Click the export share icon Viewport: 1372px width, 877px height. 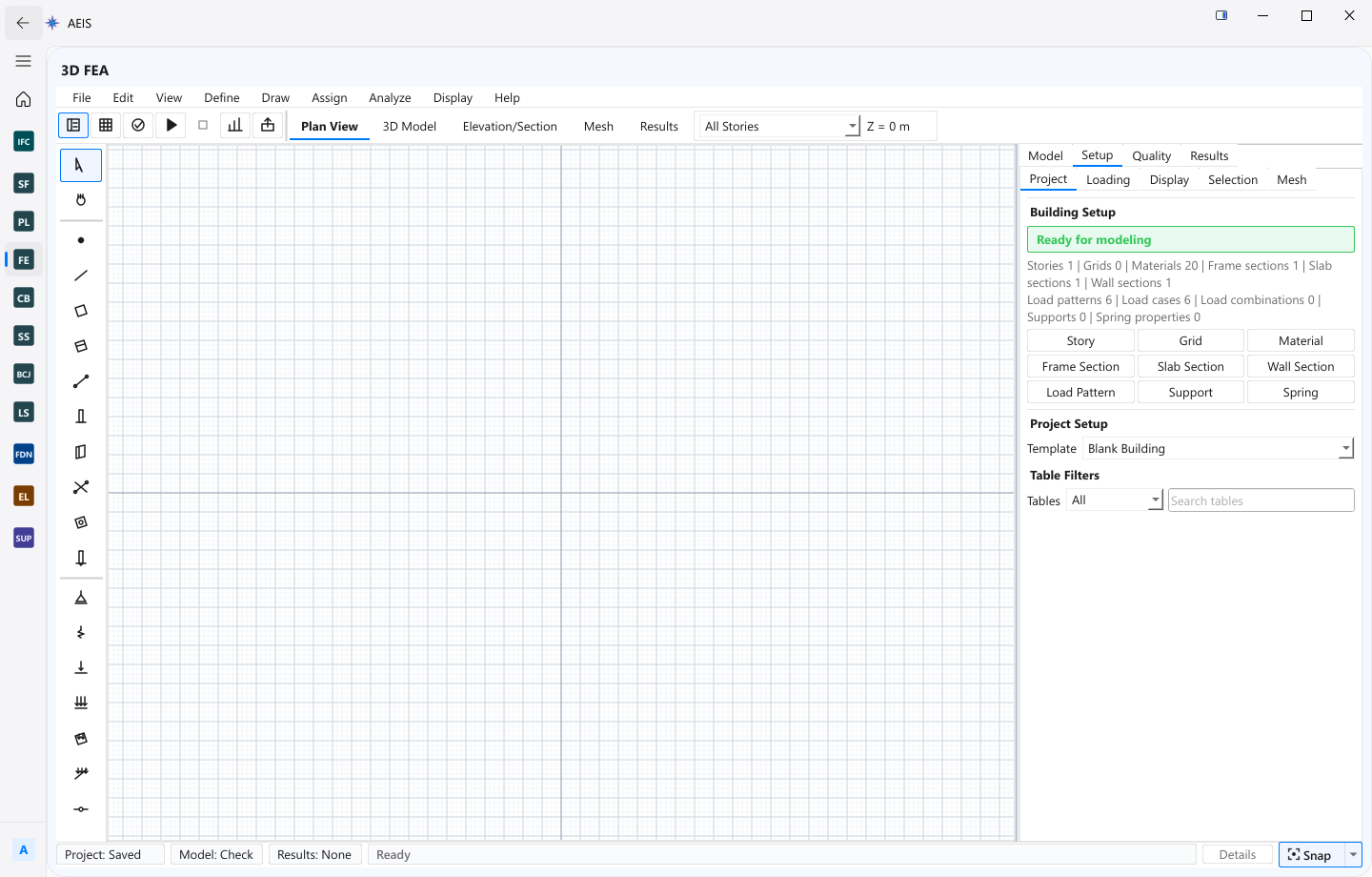tap(268, 125)
